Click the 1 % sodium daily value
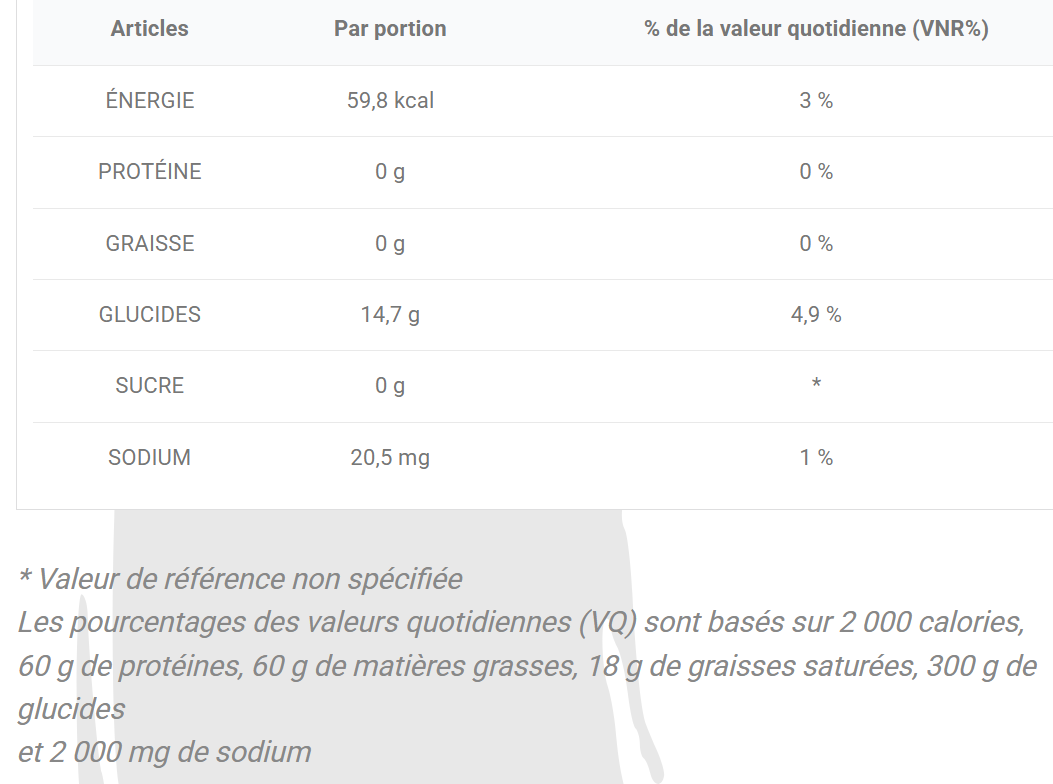Screen dimensions: 1053x784 tap(816, 457)
